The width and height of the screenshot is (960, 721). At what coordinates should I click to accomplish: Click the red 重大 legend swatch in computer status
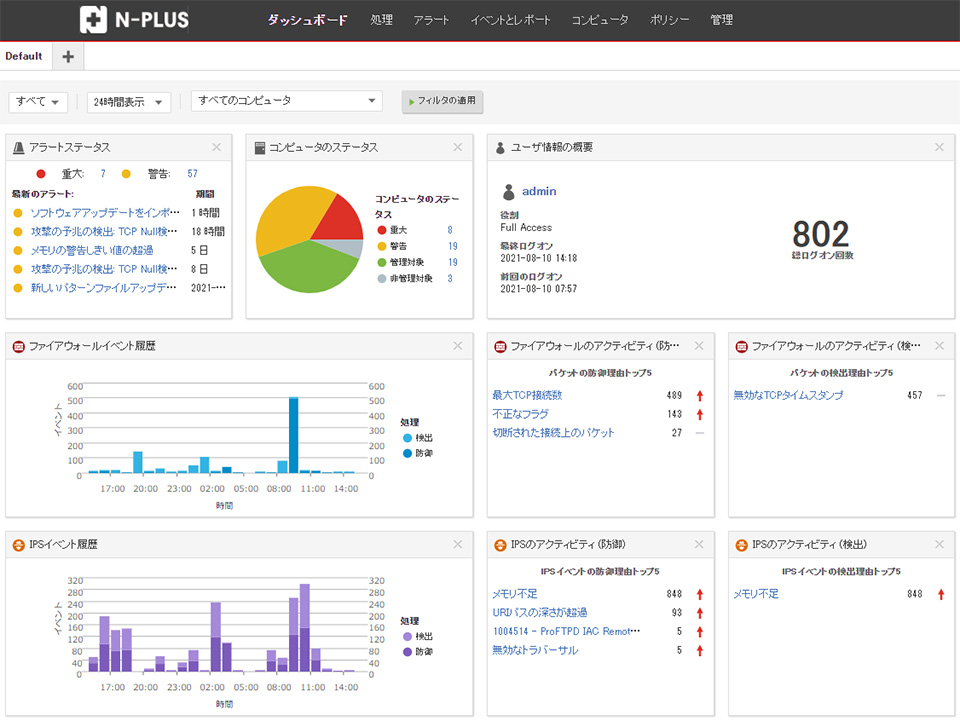click(x=381, y=230)
